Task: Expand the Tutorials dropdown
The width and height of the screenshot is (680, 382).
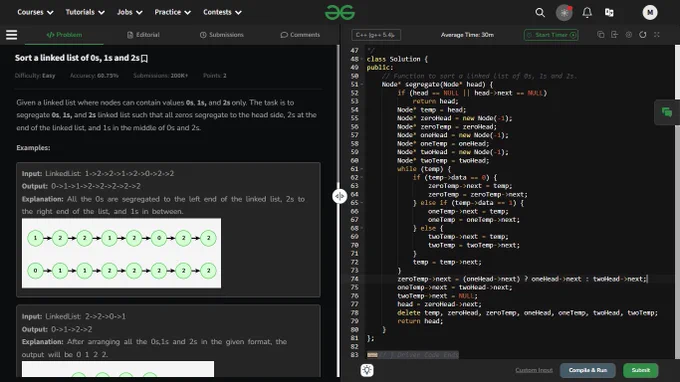Action: point(85,12)
